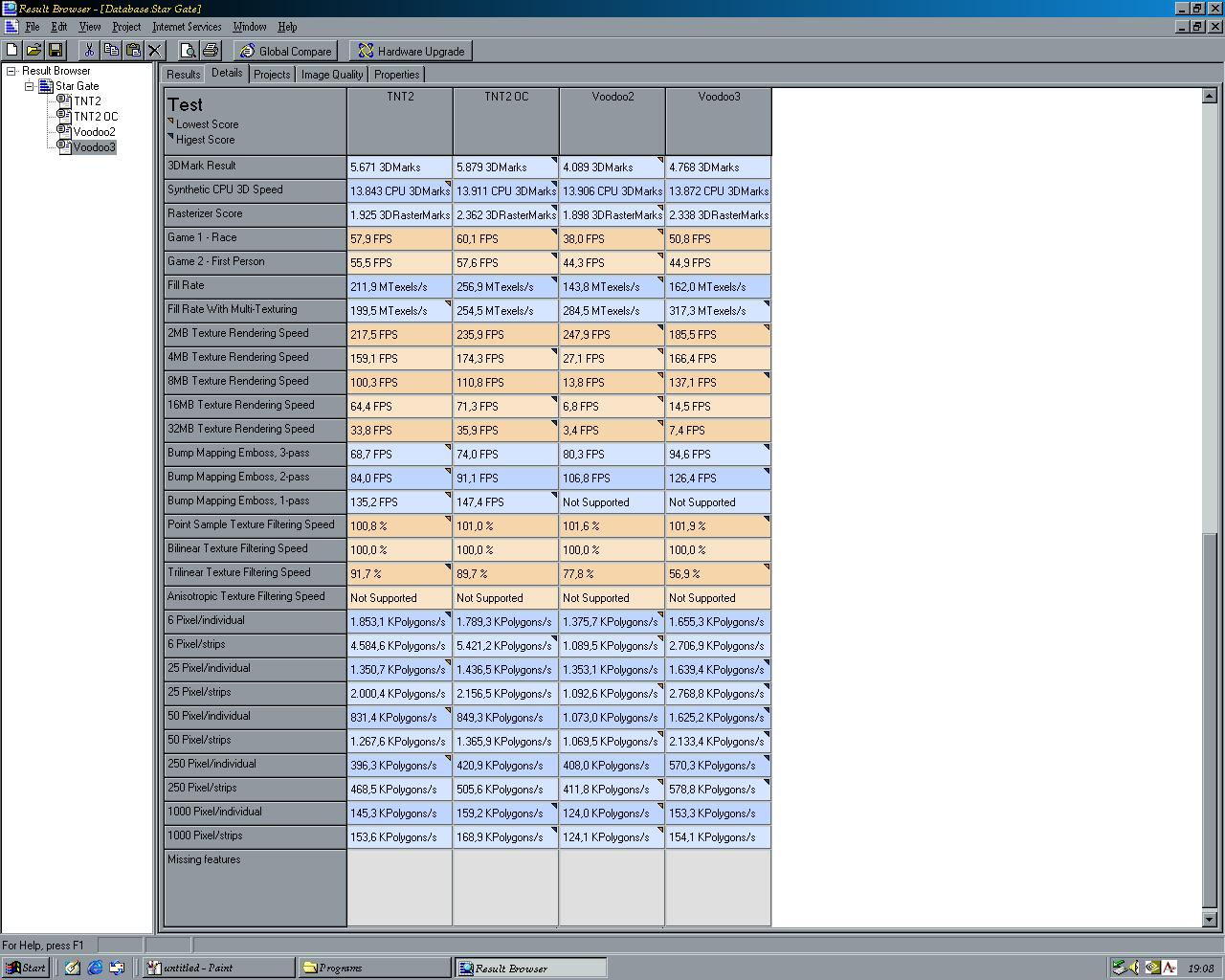The width and height of the screenshot is (1225, 980).
Task: Click the Open folder toolbar icon
Action: coord(33,51)
